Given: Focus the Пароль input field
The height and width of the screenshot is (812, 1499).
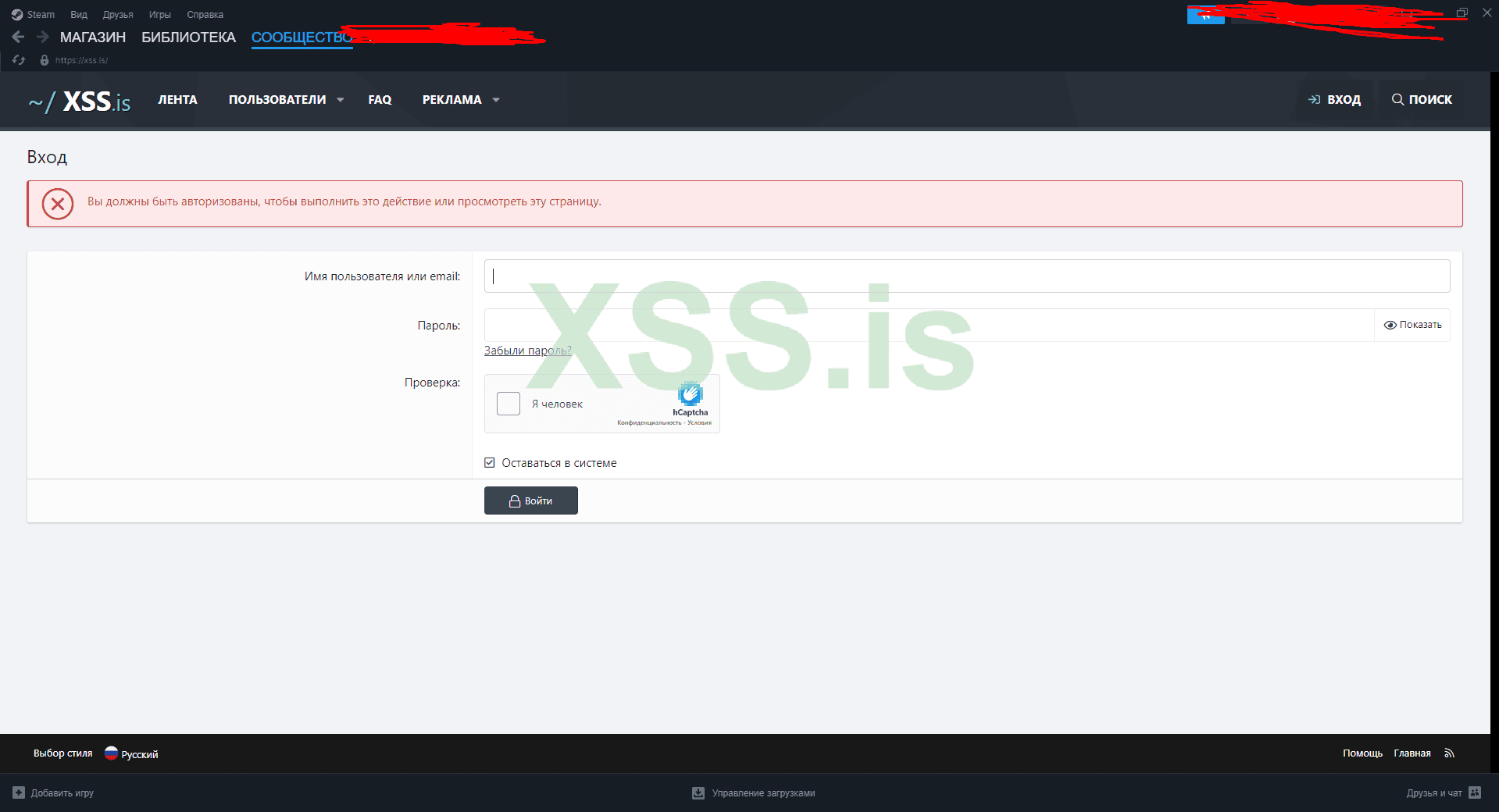Looking at the screenshot, I should (929, 325).
